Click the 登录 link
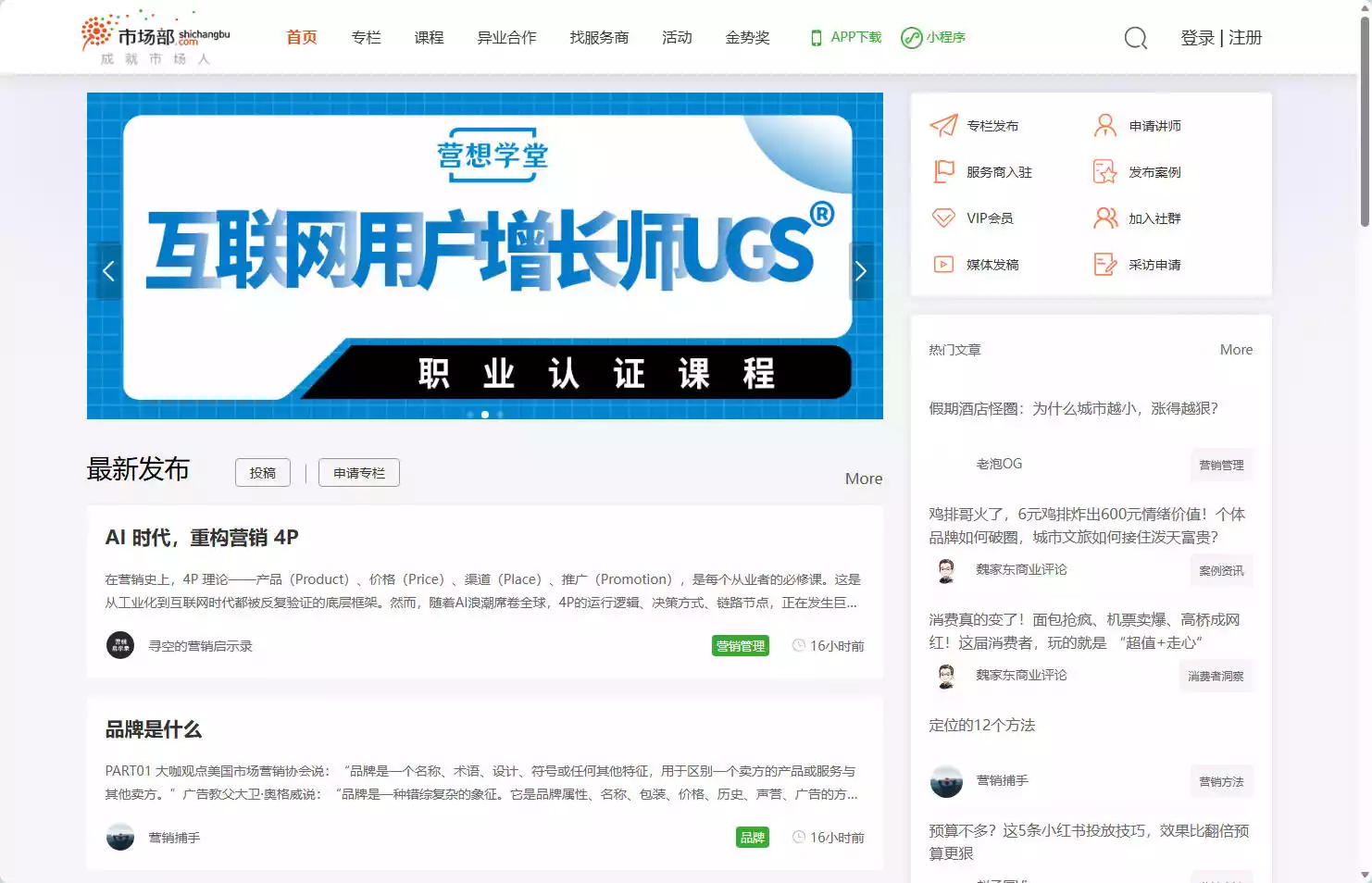 tap(1197, 38)
